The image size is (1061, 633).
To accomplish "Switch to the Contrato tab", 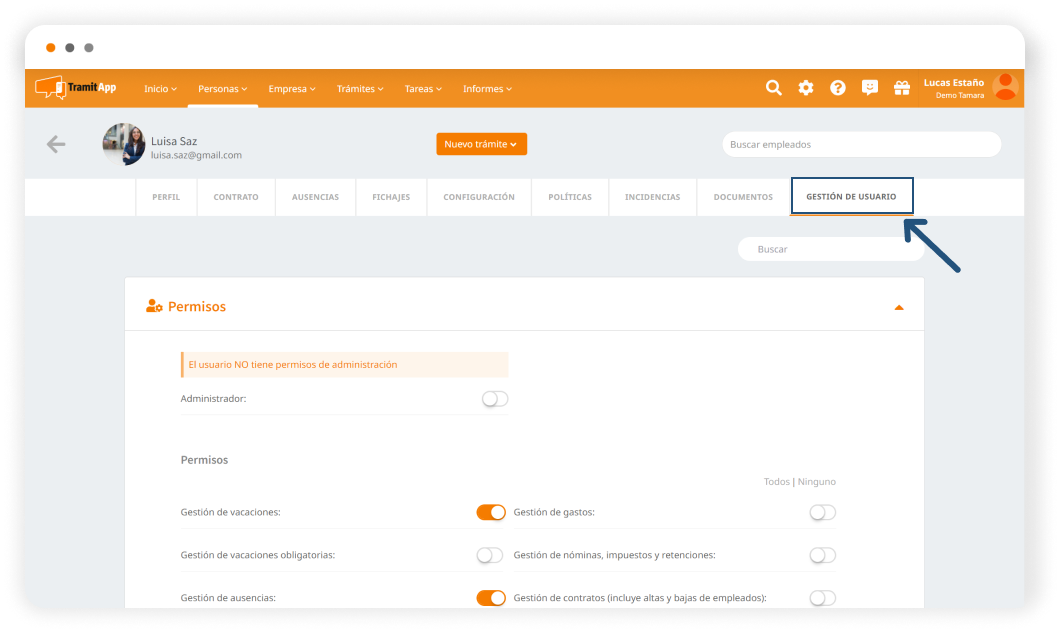I will point(236,197).
